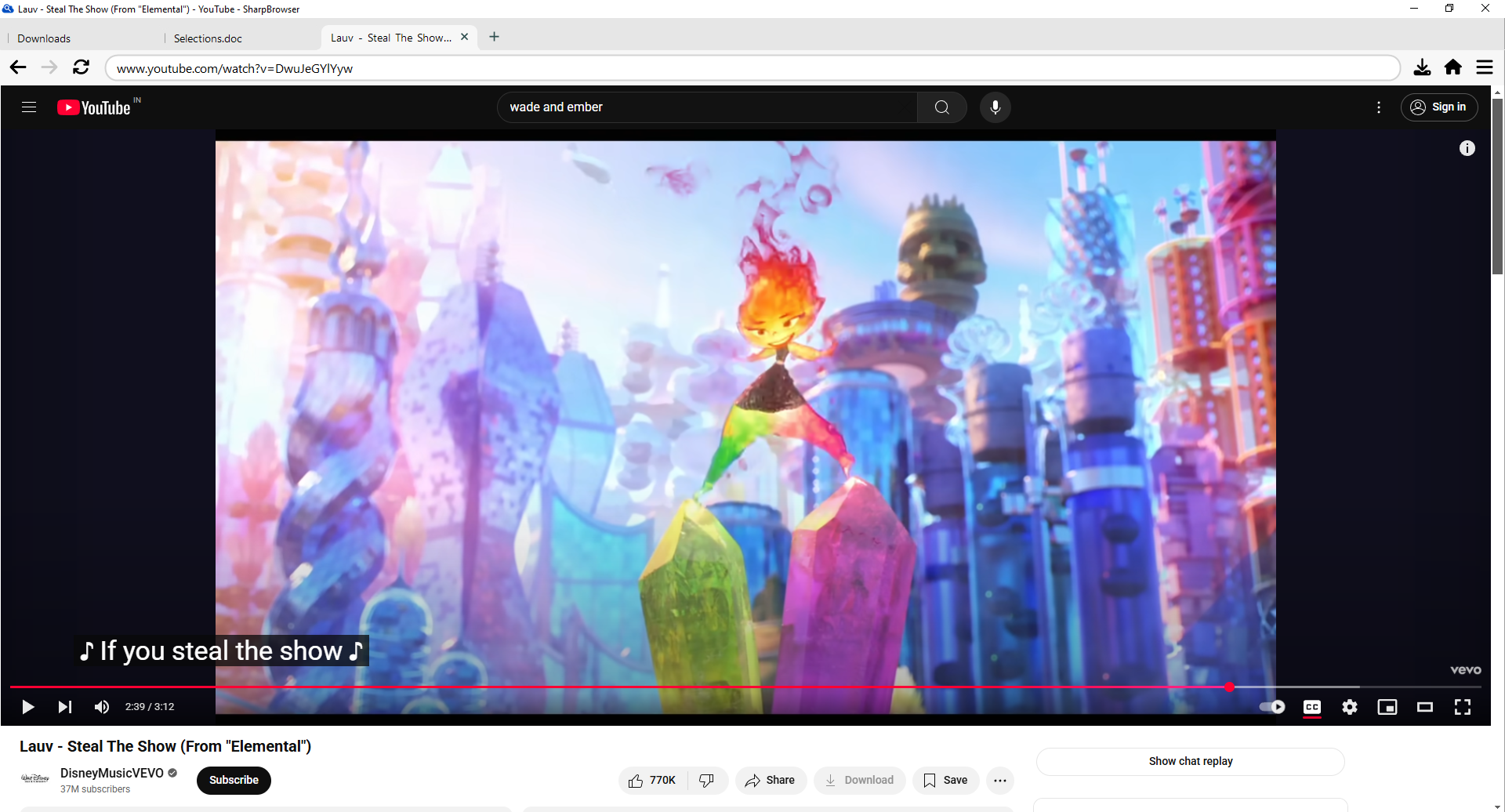Open DisneyMusicVEVO channel name link
This screenshot has height=812, width=1505.
pos(112,774)
